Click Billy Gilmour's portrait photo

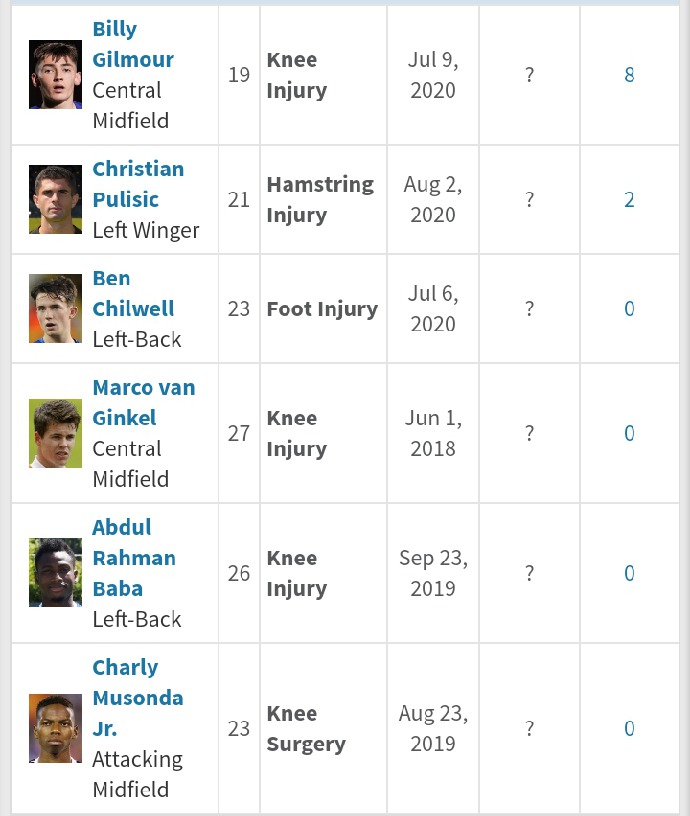coord(55,75)
